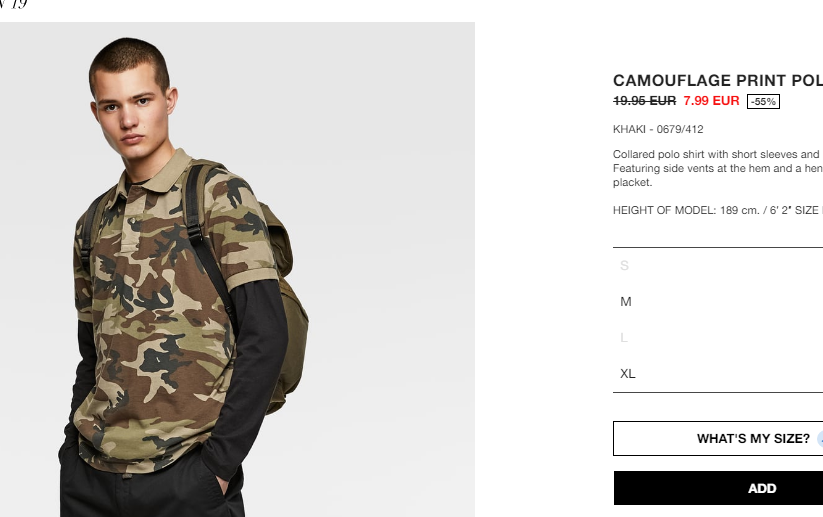This screenshot has width=823, height=517.
Task: Click the Height of Model info line
Action: [718, 210]
